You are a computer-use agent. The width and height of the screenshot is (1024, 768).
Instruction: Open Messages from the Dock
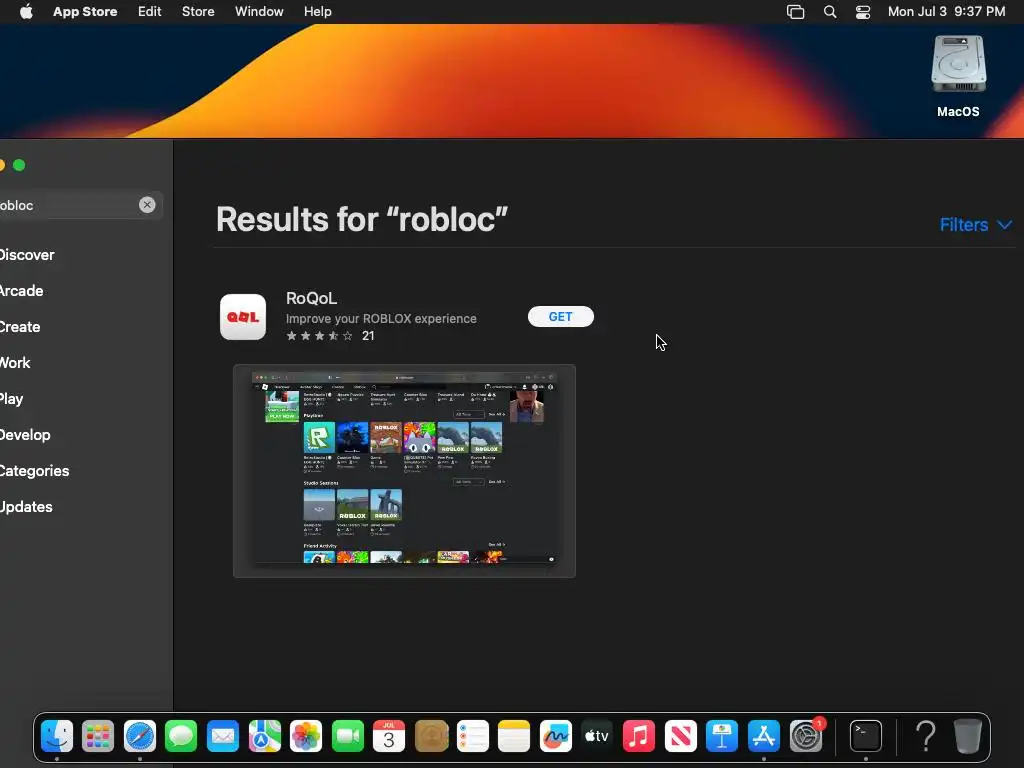point(181,736)
